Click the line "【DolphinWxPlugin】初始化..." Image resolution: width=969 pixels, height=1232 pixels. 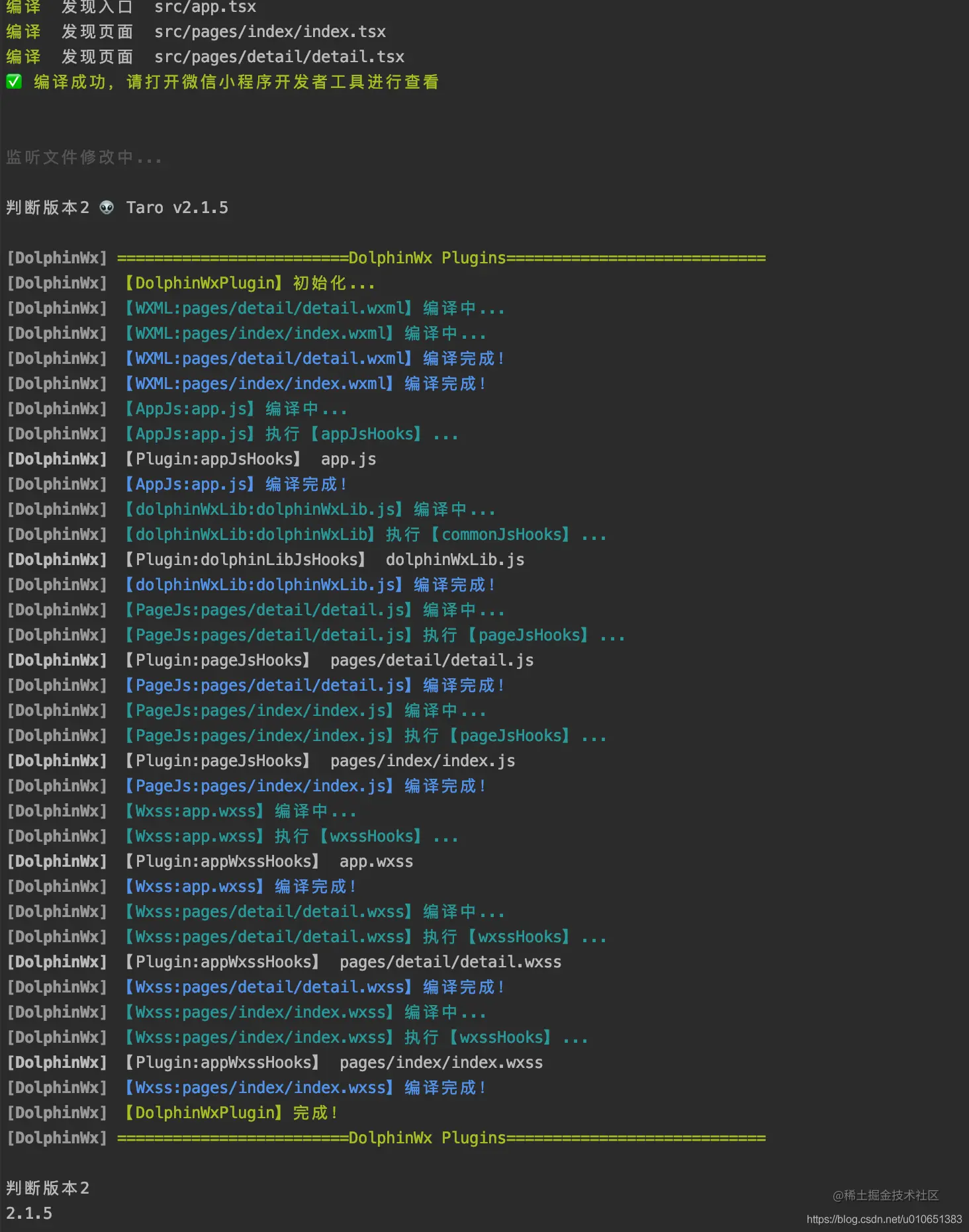click(250, 283)
